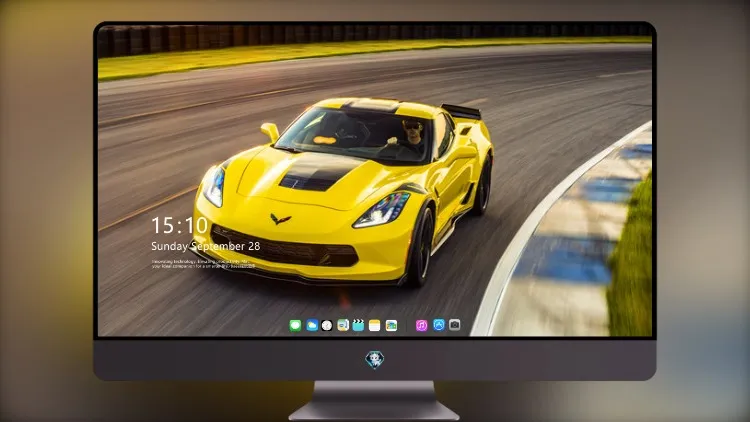Viewport: 750px width, 422px height.
Task: Open the Clock app in the dock
Action: (x=327, y=326)
